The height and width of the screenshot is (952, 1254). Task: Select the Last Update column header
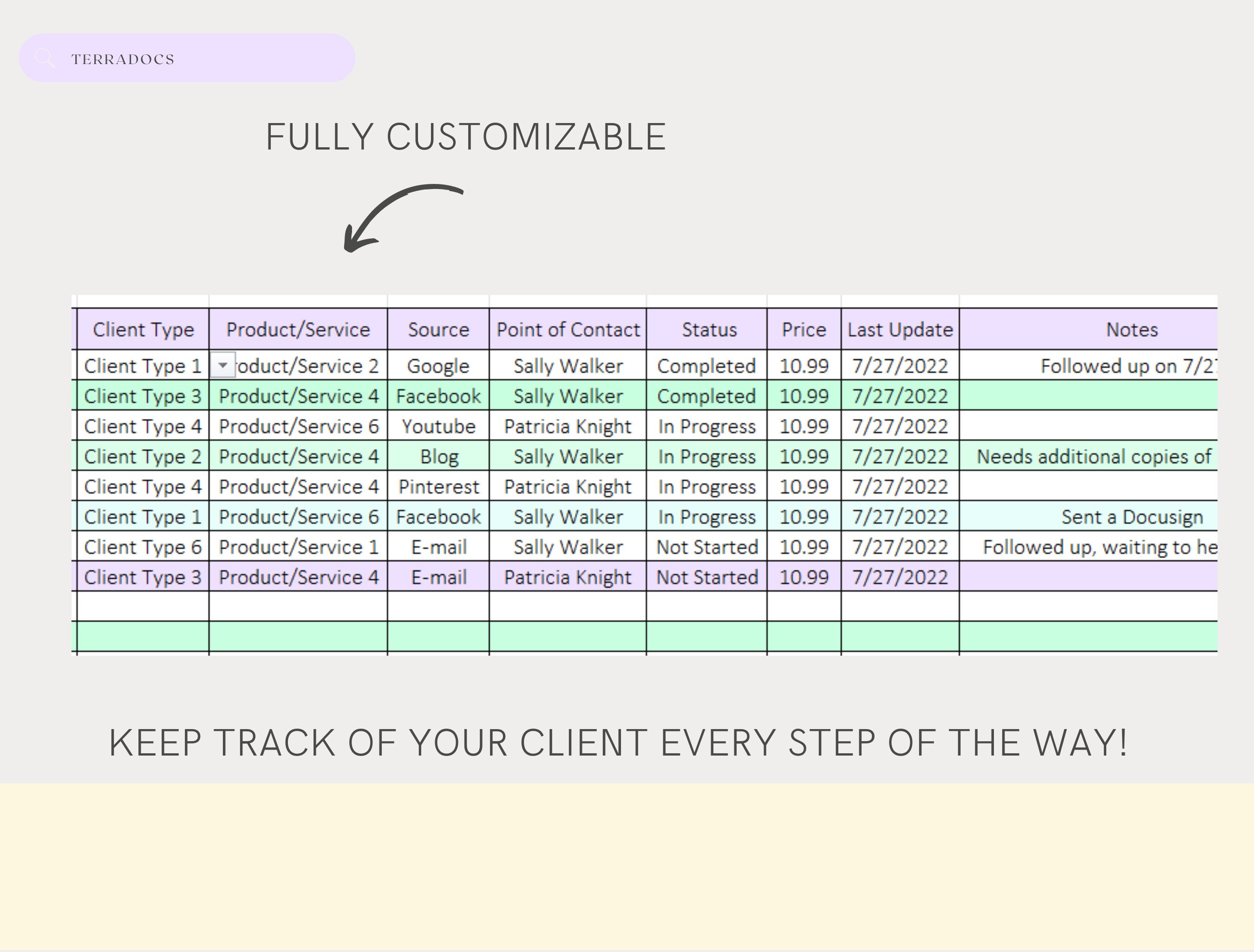[x=900, y=329]
